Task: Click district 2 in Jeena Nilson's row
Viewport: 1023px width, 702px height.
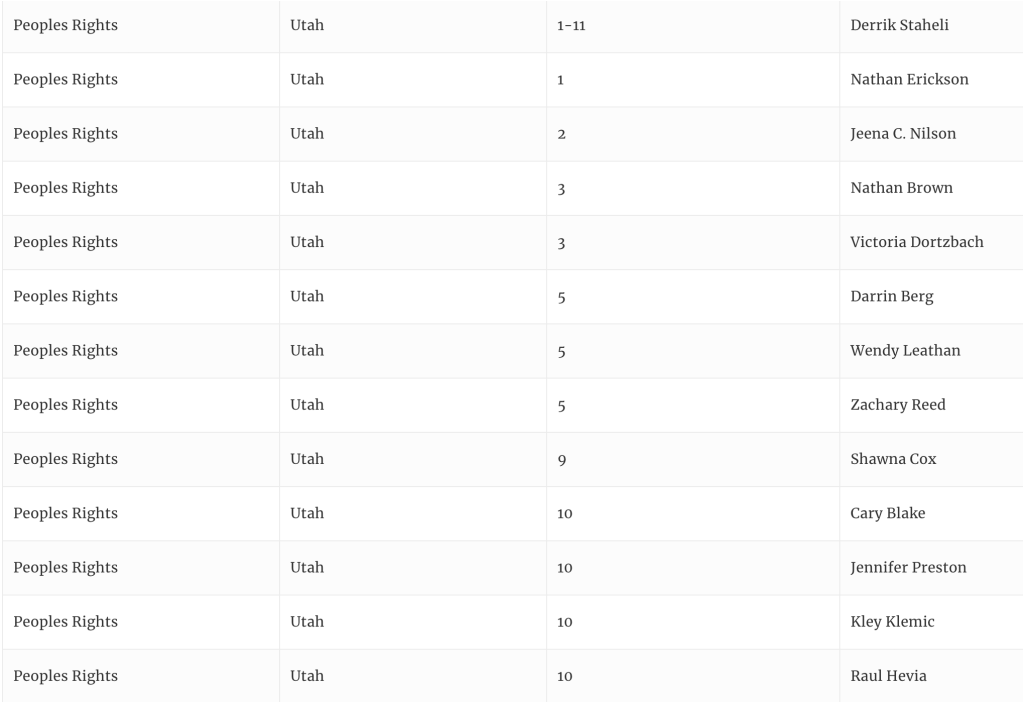Action: (x=562, y=134)
